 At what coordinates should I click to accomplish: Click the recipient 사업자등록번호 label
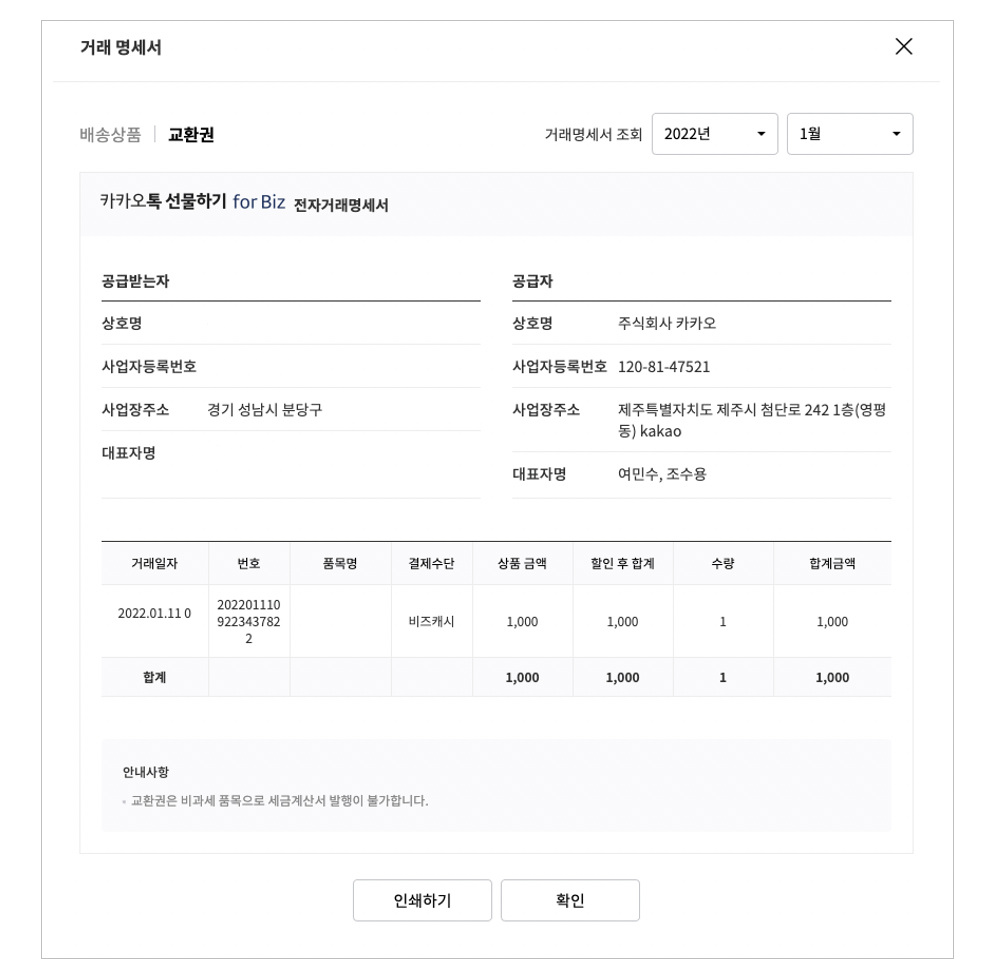(149, 367)
